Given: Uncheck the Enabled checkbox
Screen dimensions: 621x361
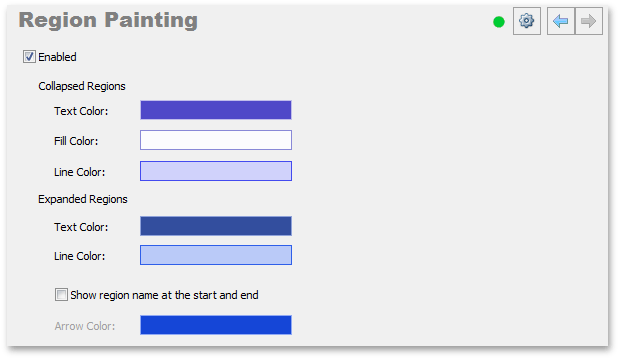Looking at the screenshot, I should [x=29, y=57].
